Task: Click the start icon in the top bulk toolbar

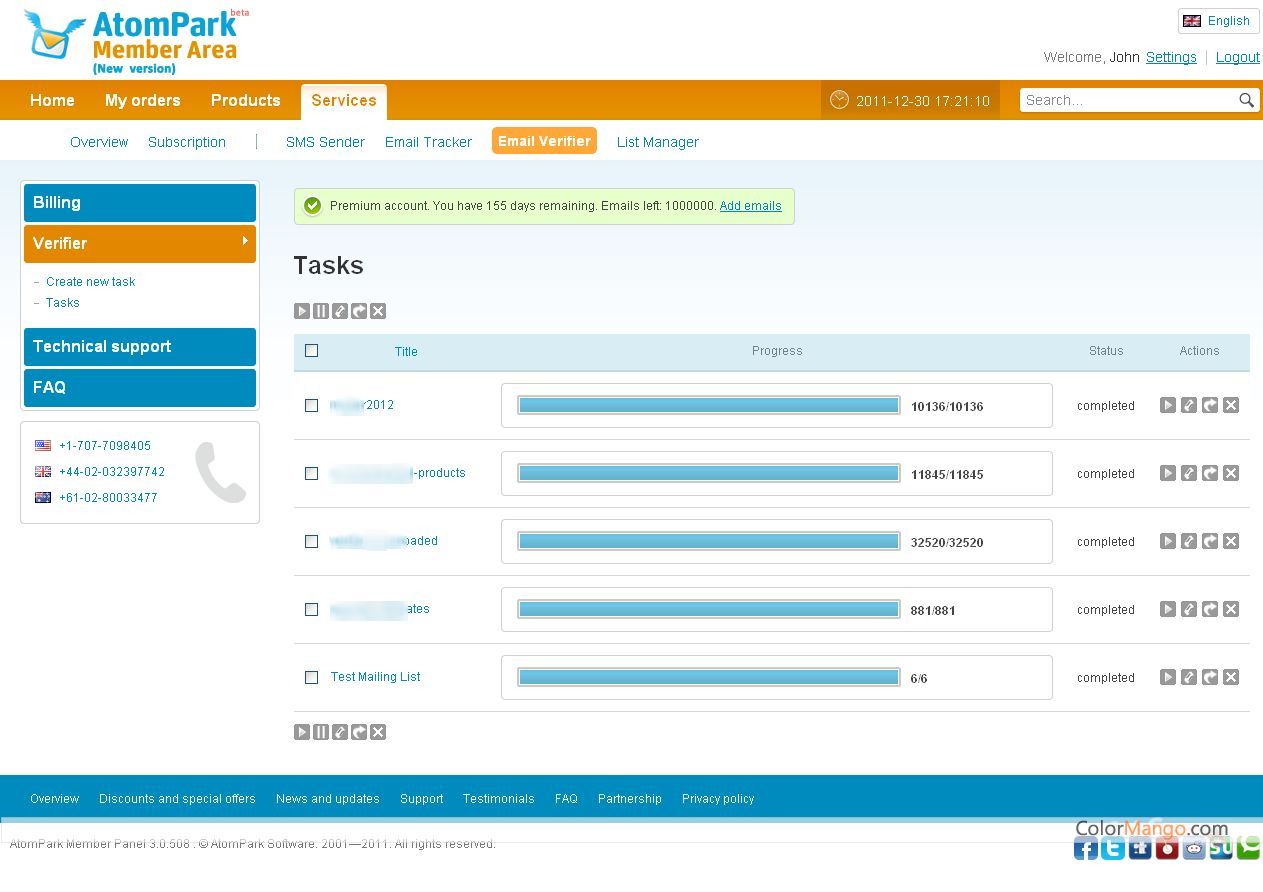Action: 302,311
